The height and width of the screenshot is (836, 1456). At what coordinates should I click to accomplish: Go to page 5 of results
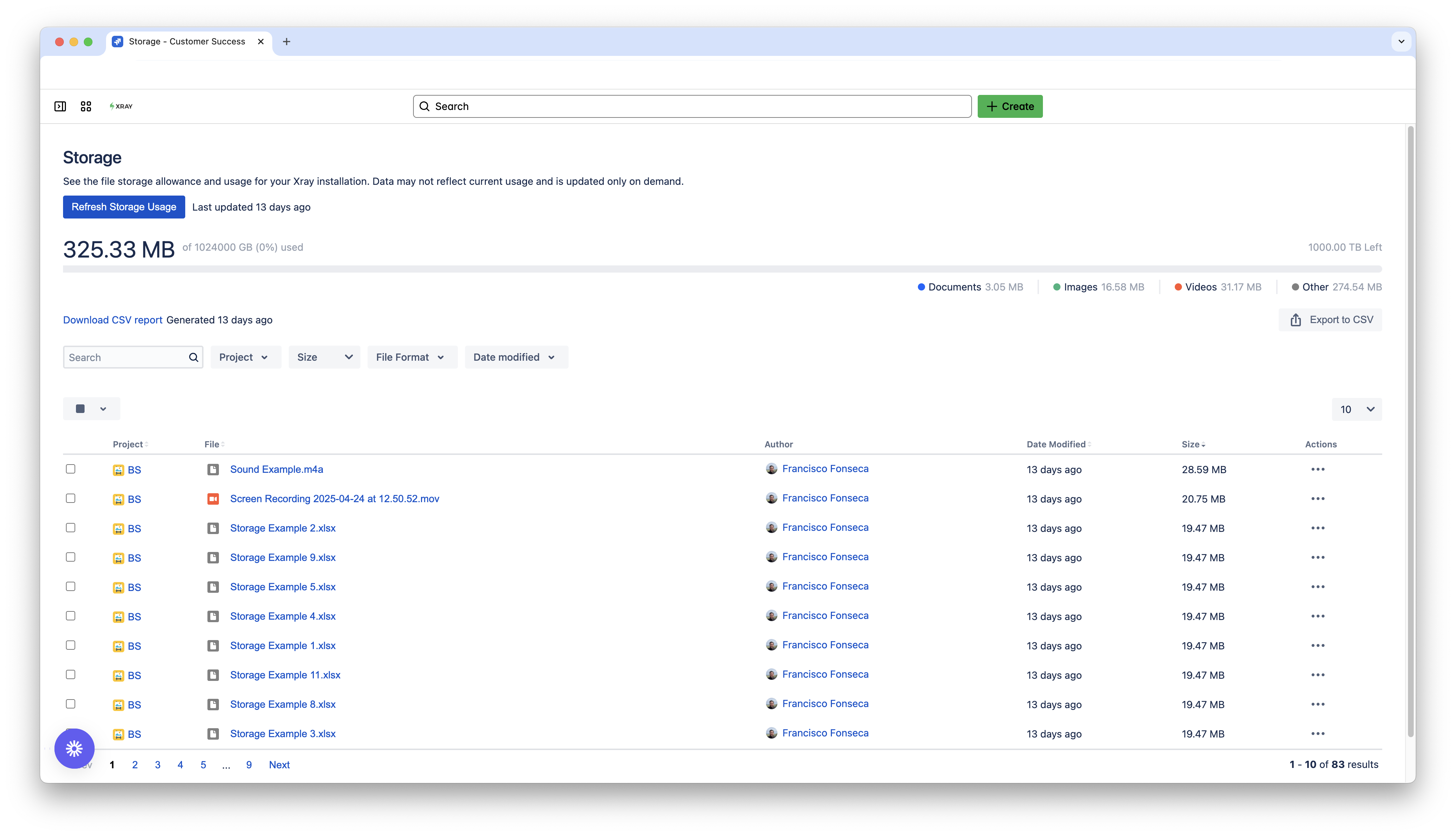[203, 765]
